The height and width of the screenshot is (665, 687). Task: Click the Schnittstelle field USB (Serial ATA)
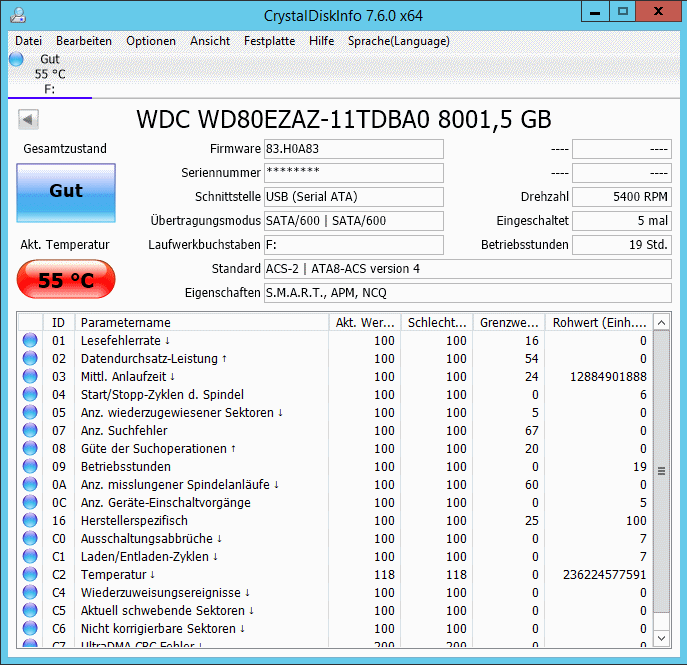354,197
